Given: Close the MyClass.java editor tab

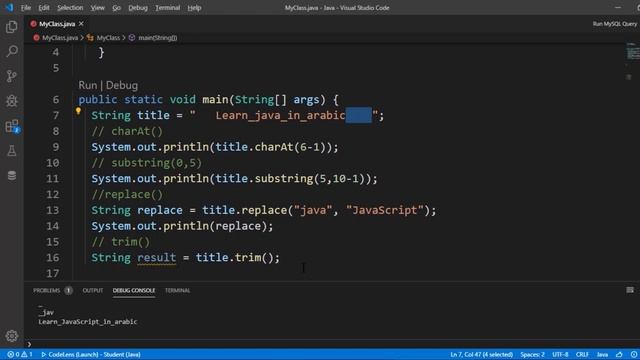Looking at the screenshot, I should tap(81, 24).
